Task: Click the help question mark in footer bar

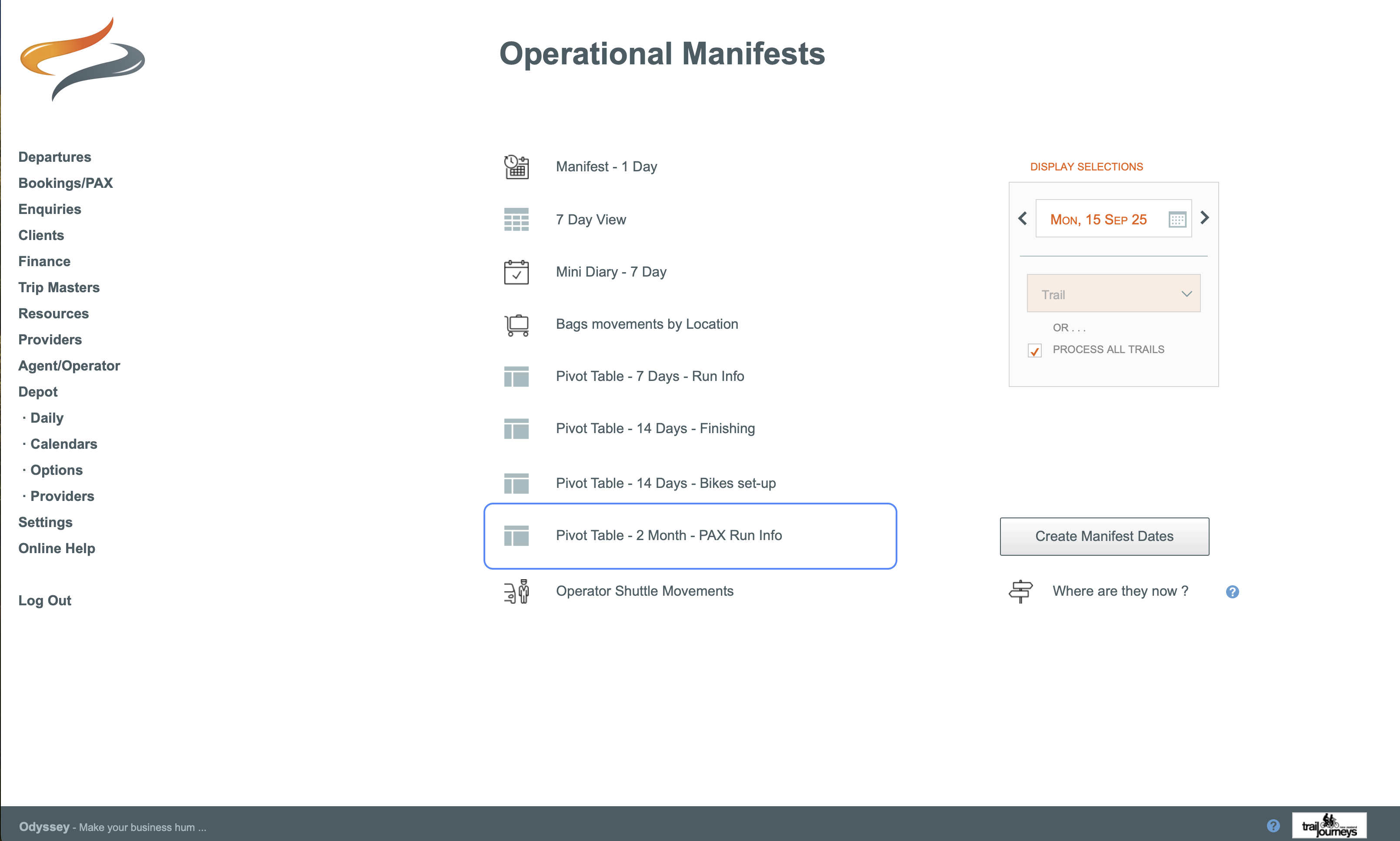Action: 1273,826
